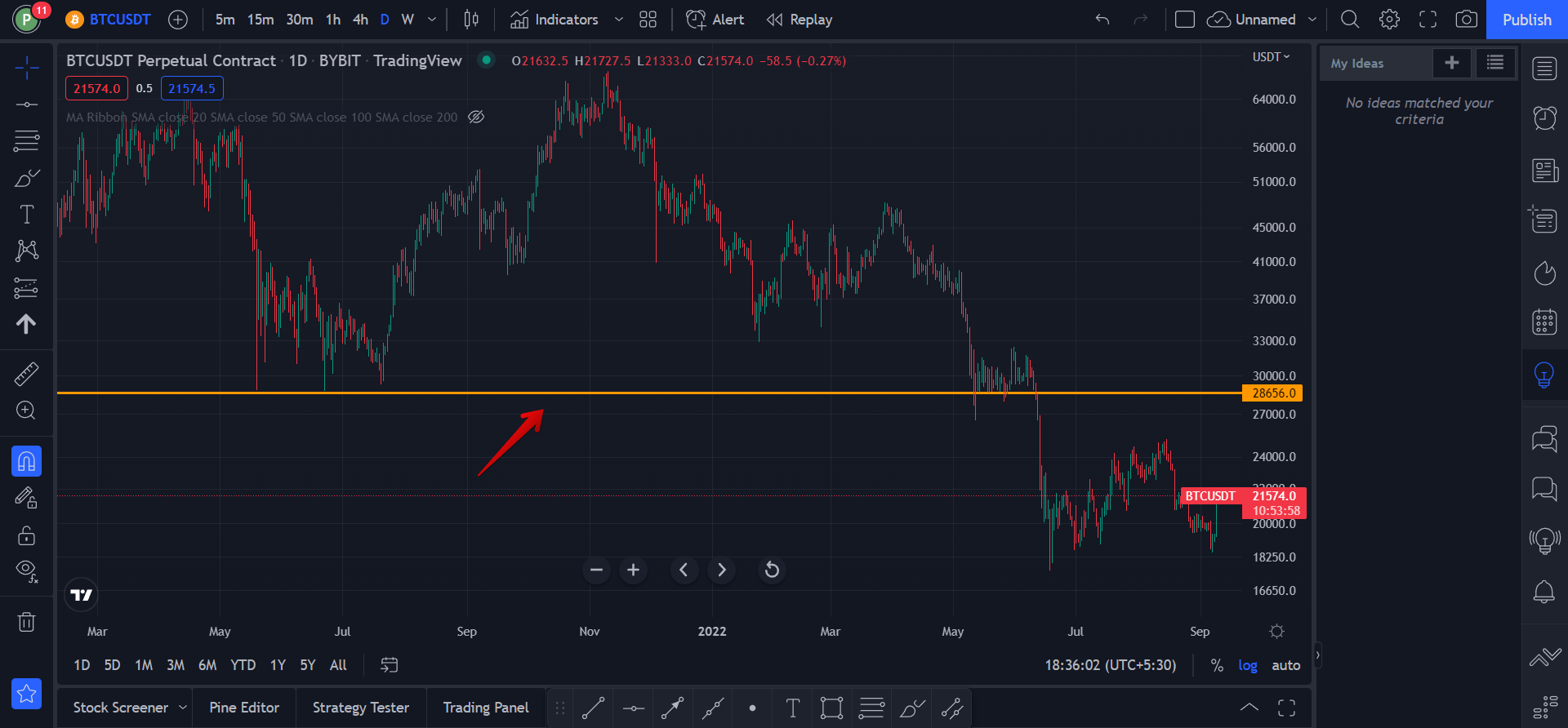Viewport: 1568px width, 728px height.
Task: Open the go to date calendar
Action: pyautogui.click(x=390, y=665)
